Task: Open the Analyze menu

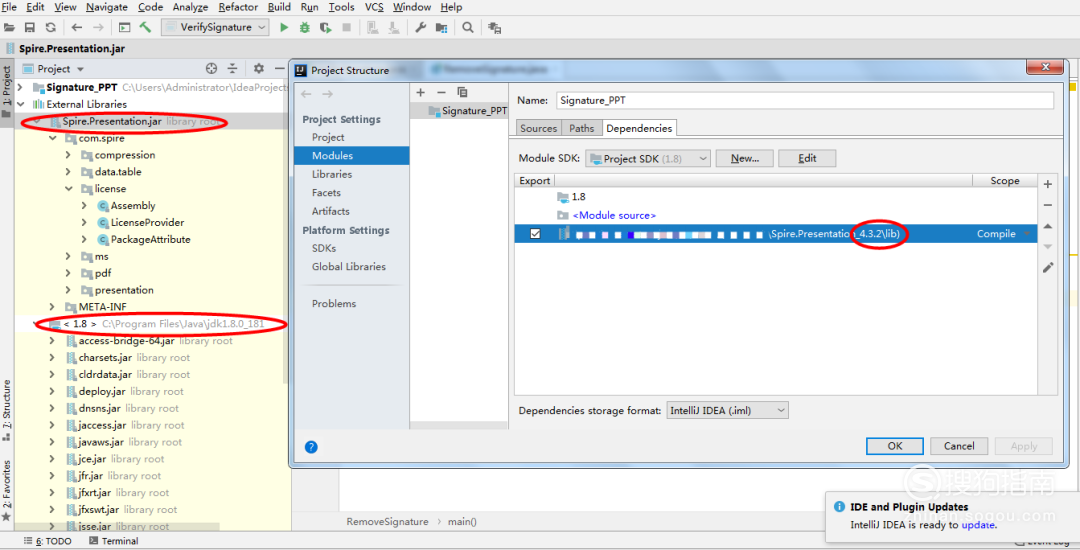Action: 190,7
